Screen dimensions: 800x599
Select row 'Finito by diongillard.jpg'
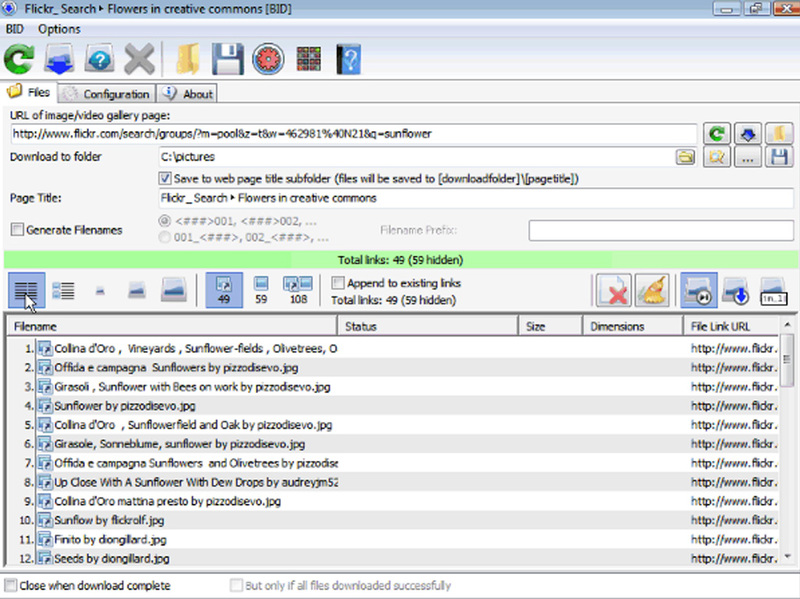point(393,539)
